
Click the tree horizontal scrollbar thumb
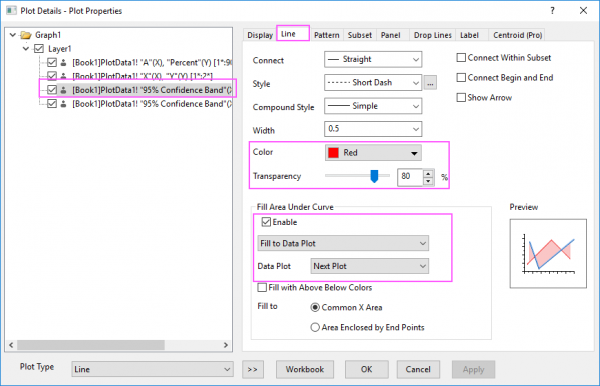point(91,345)
